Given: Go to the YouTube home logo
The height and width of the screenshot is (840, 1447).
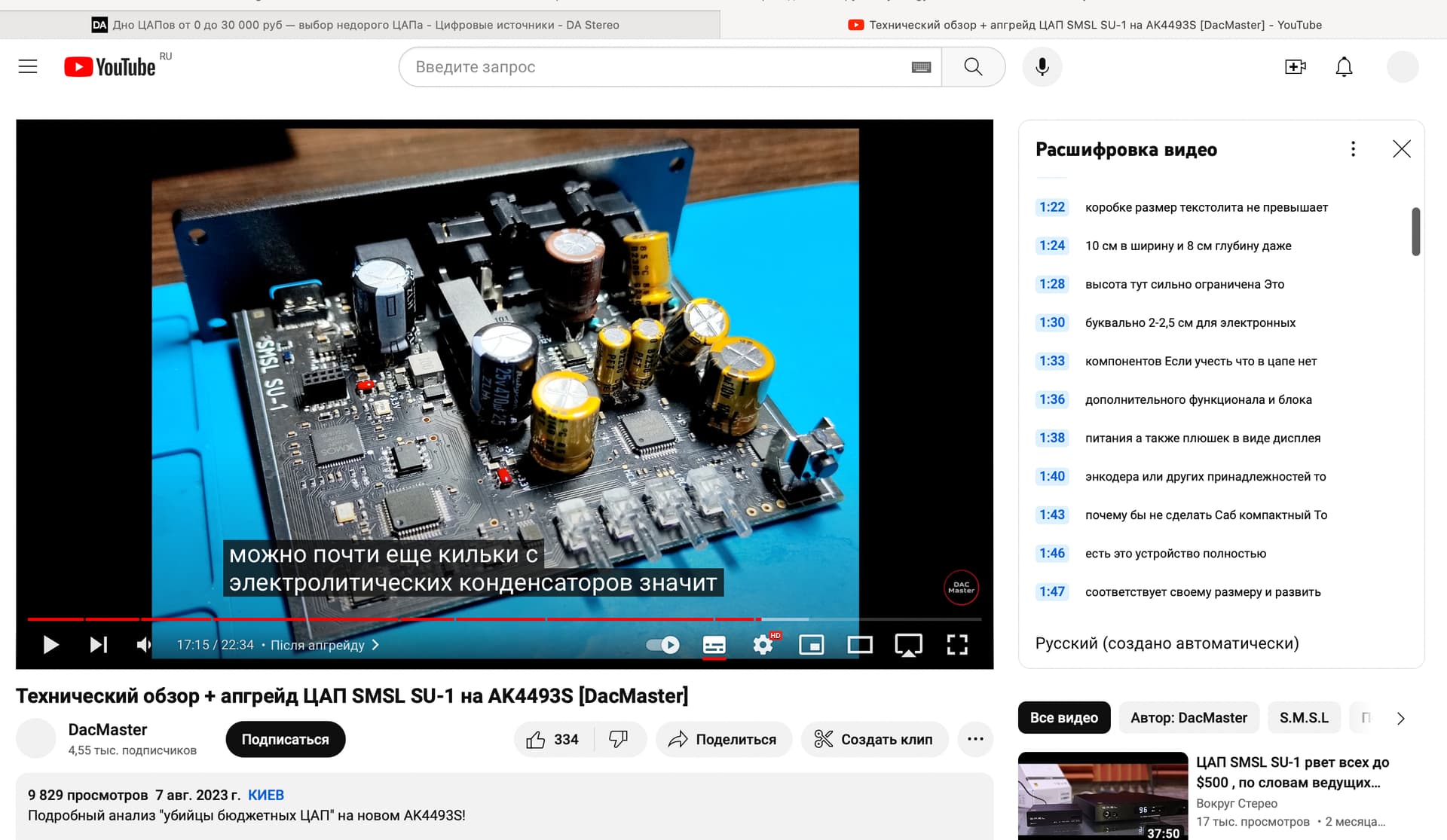Looking at the screenshot, I should click(110, 67).
